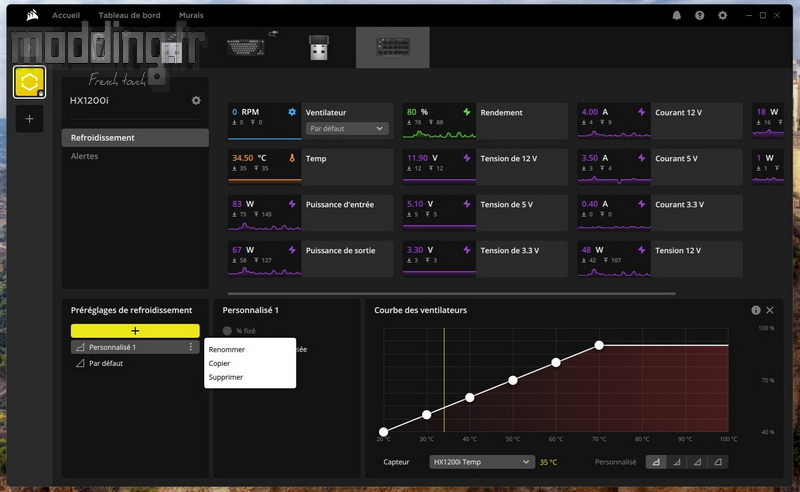Click the fan curve point at 70 °C
The height and width of the screenshot is (492, 800).
(x=599, y=346)
